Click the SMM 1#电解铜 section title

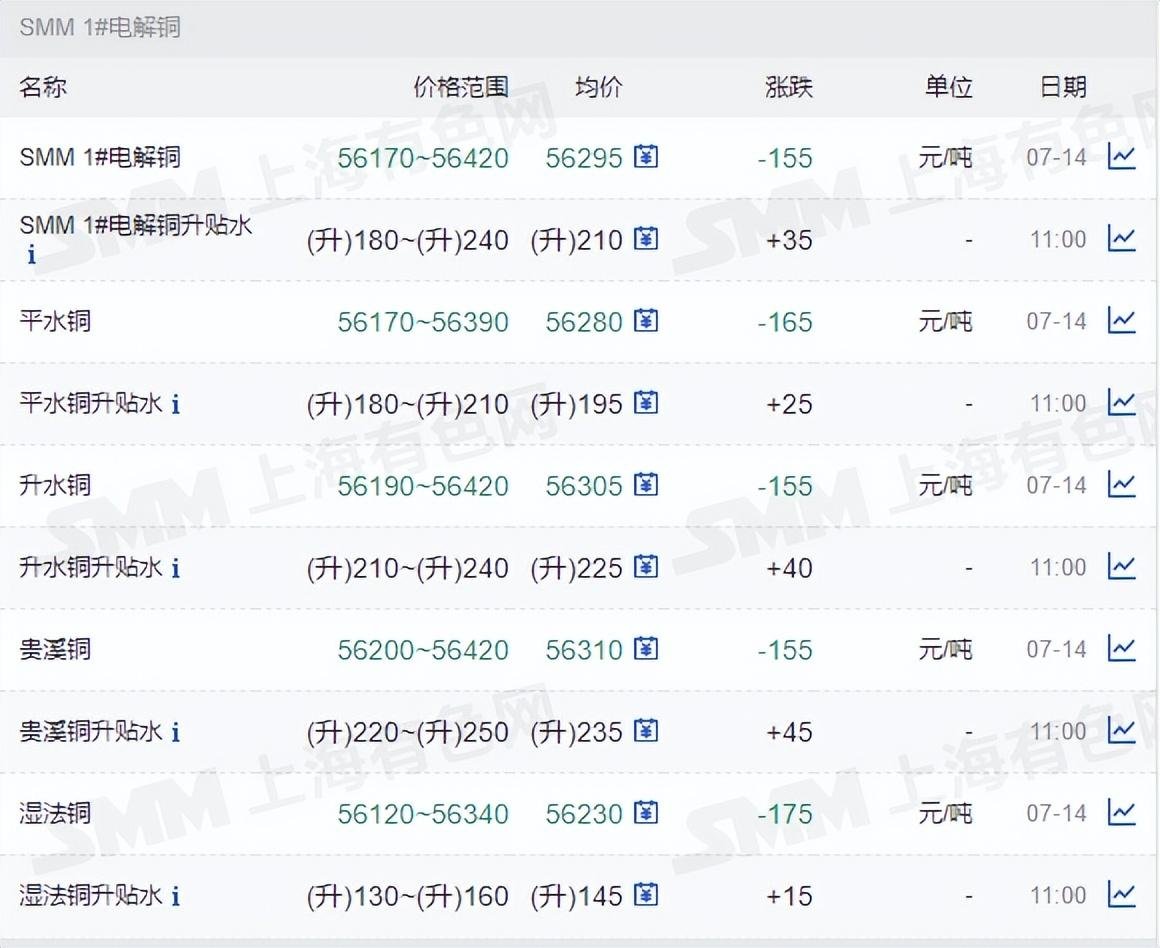(100, 27)
